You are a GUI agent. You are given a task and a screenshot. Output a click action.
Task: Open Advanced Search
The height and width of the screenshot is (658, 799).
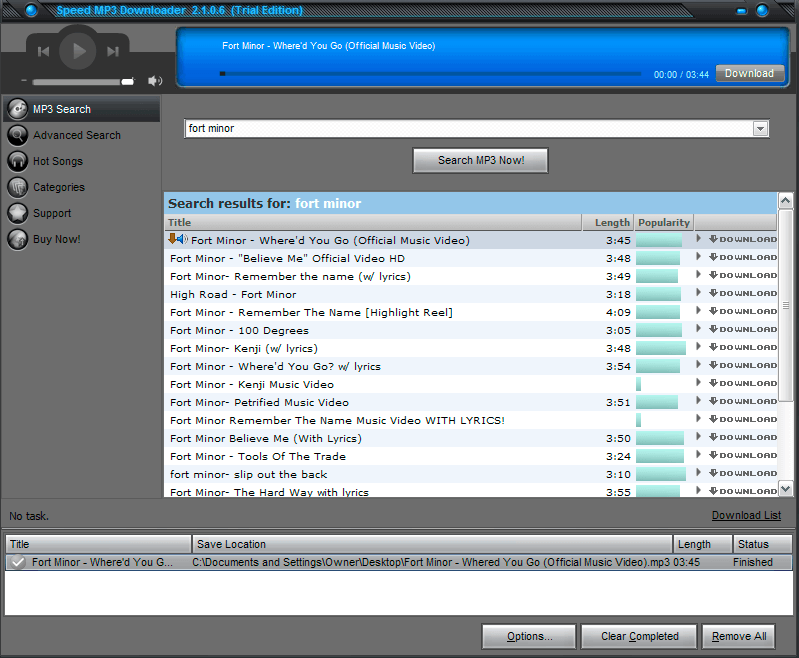pos(77,135)
